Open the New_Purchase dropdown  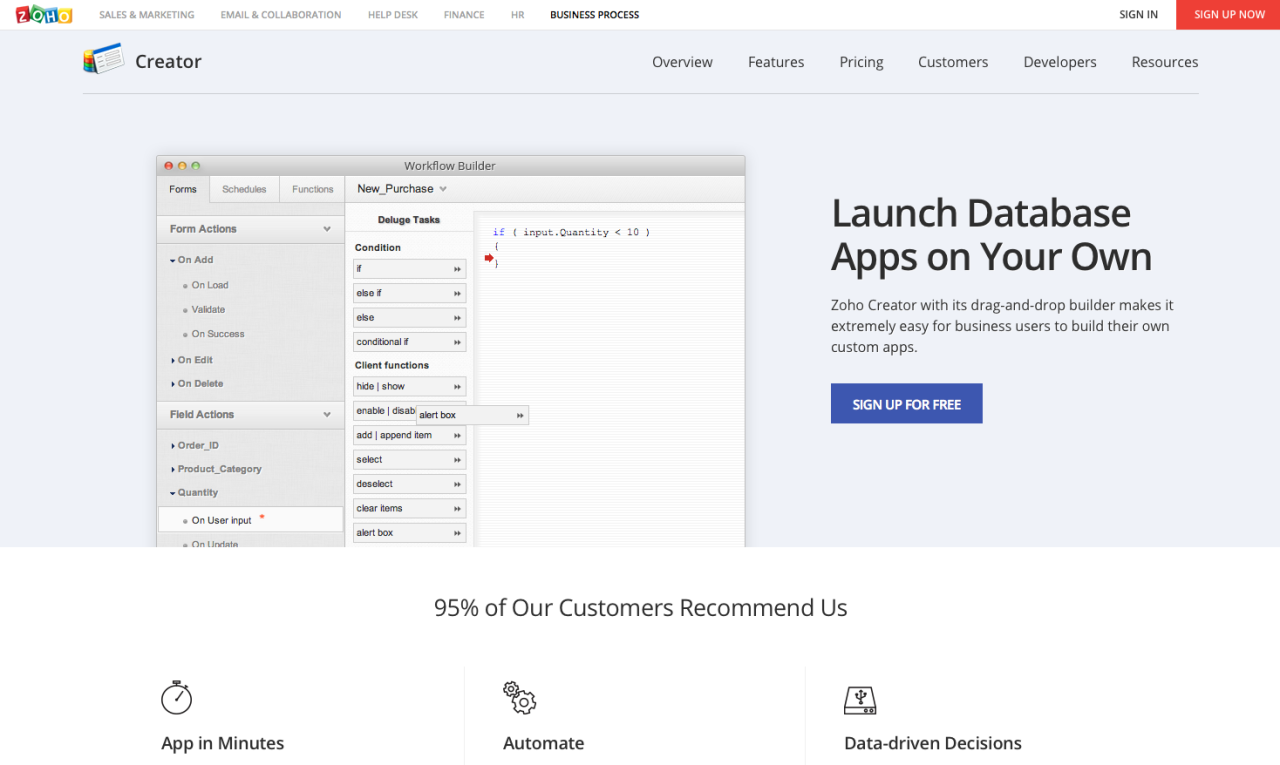pyautogui.click(x=402, y=189)
